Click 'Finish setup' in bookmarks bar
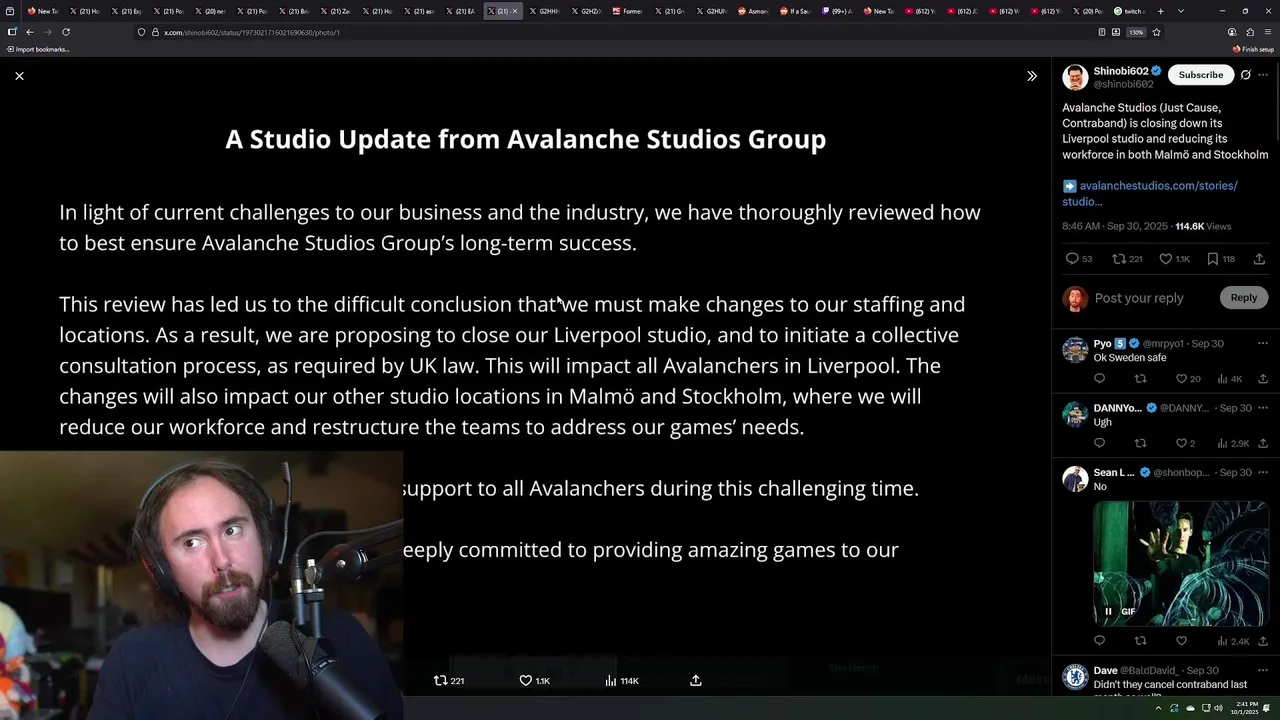 pos(1254,49)
